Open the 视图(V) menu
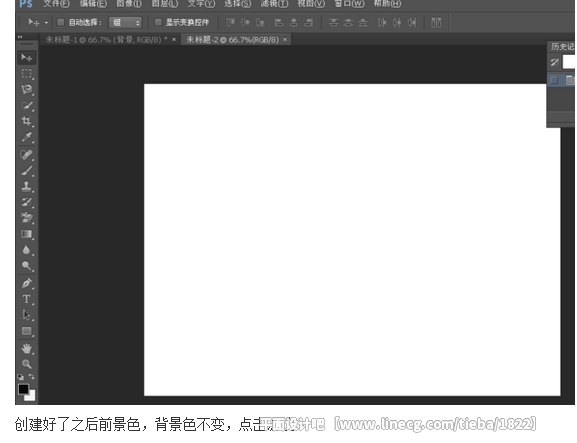Image resolution: width=577 pixels, height=443 pixels. [x=311, y=4]
